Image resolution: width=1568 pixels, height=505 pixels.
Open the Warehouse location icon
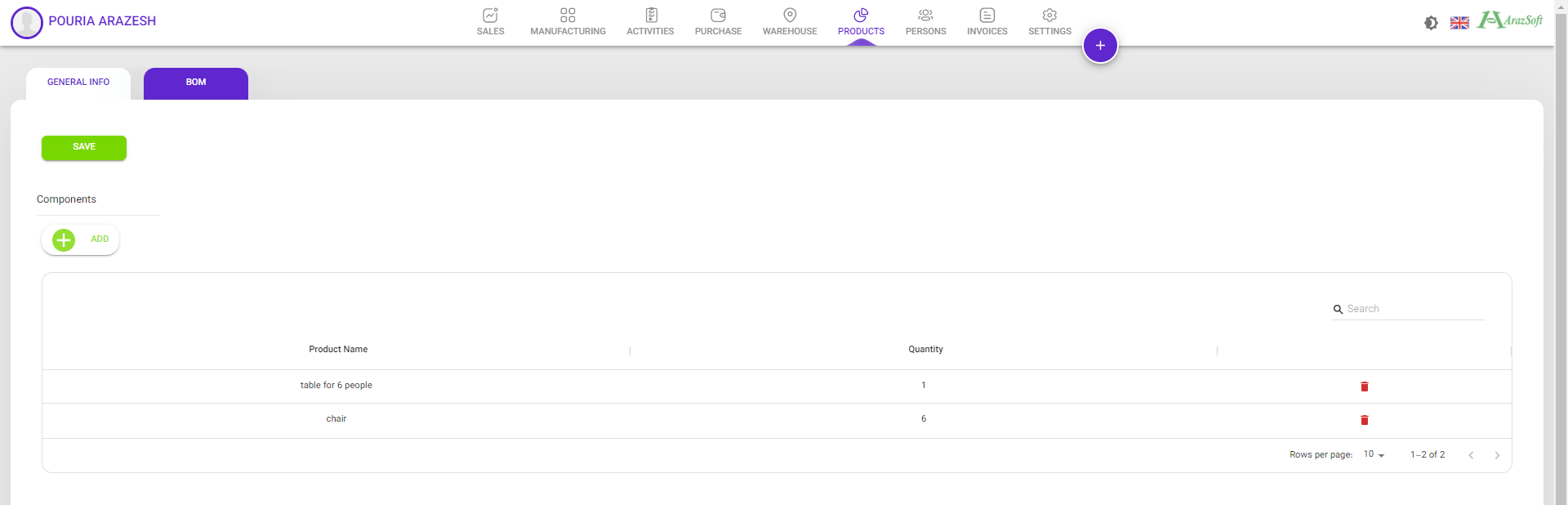(790, 16)
